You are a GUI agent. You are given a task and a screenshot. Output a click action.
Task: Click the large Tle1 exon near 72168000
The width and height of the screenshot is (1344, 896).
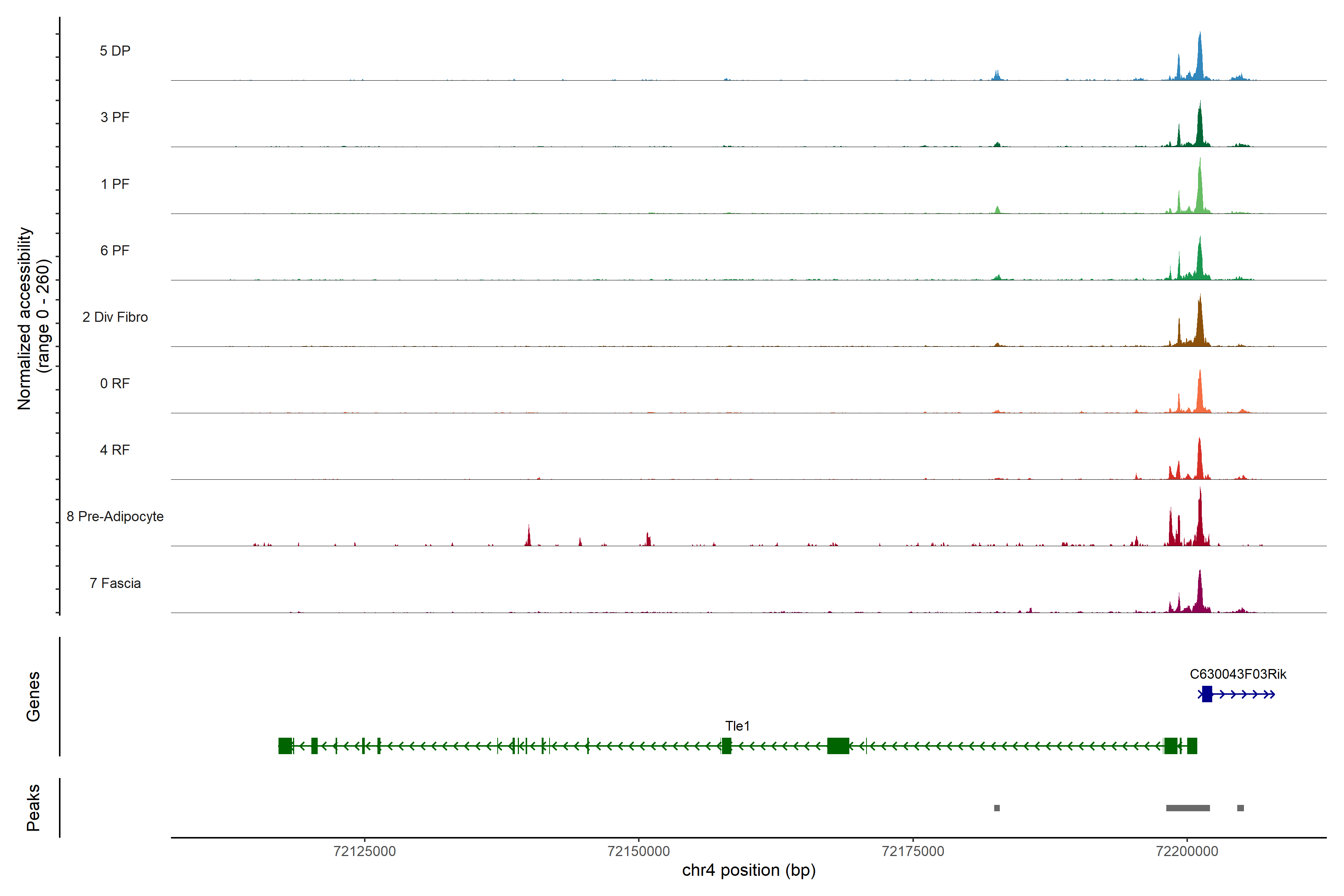pos(838,746)
